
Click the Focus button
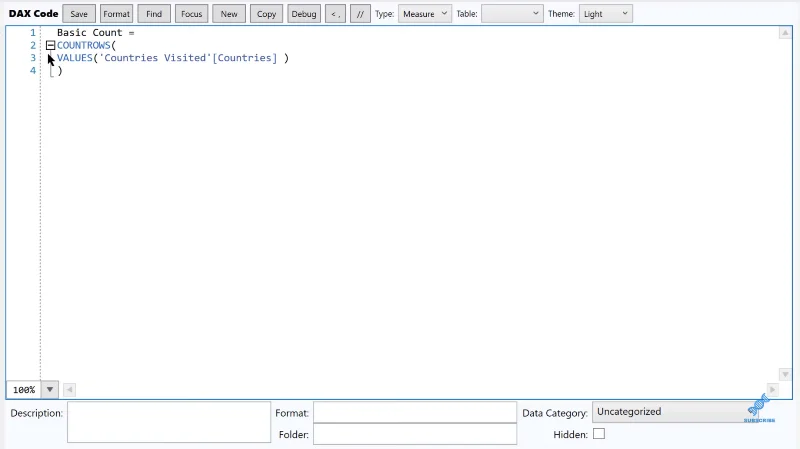coord(191,14)
